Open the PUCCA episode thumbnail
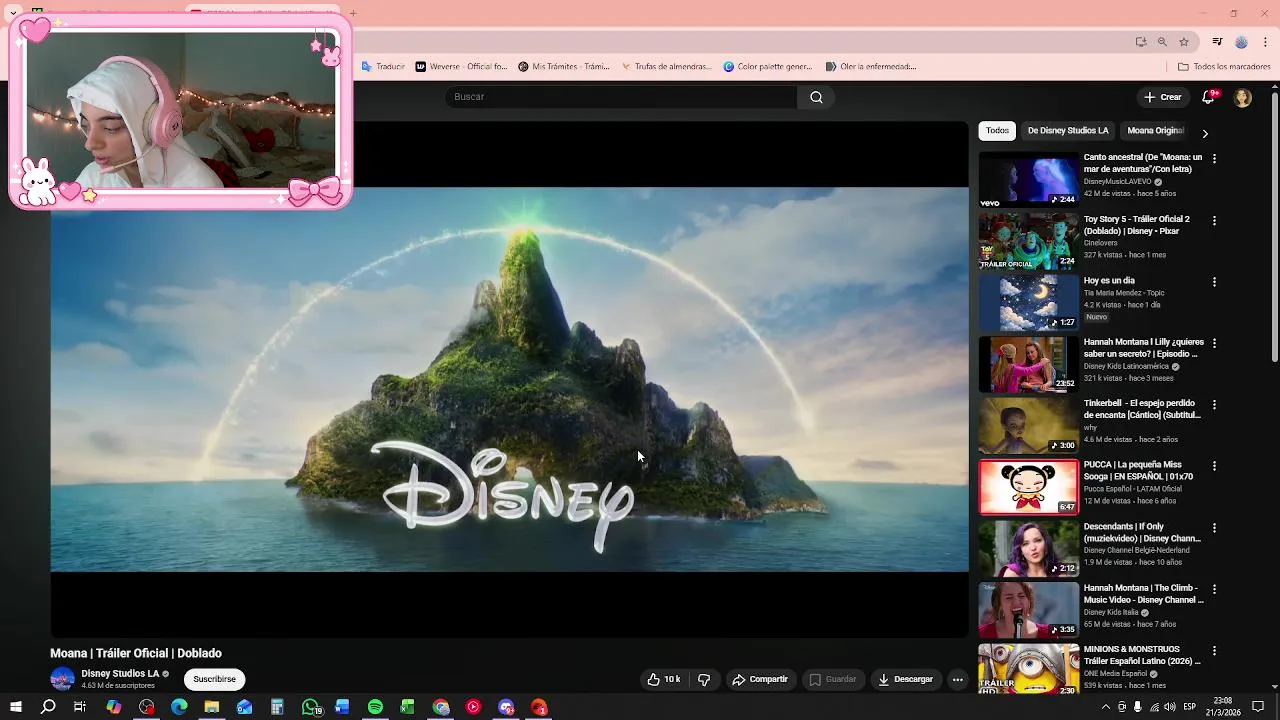This screenshot has height=720, width=1280. [x=1028, y=486]
